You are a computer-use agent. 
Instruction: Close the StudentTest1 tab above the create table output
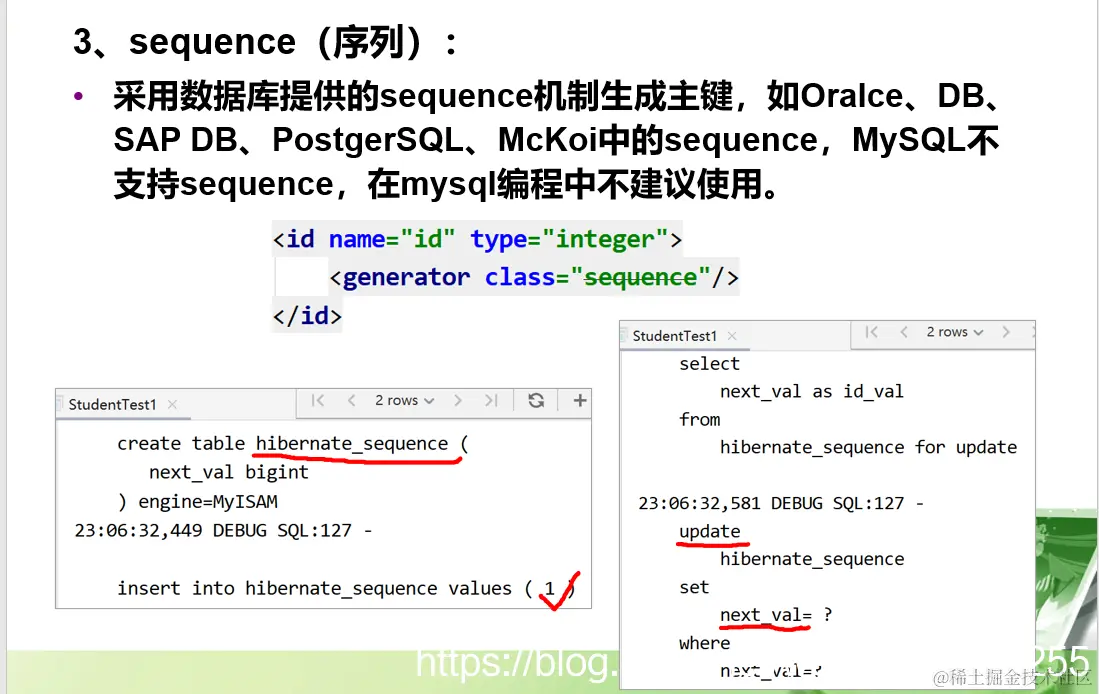172,404
